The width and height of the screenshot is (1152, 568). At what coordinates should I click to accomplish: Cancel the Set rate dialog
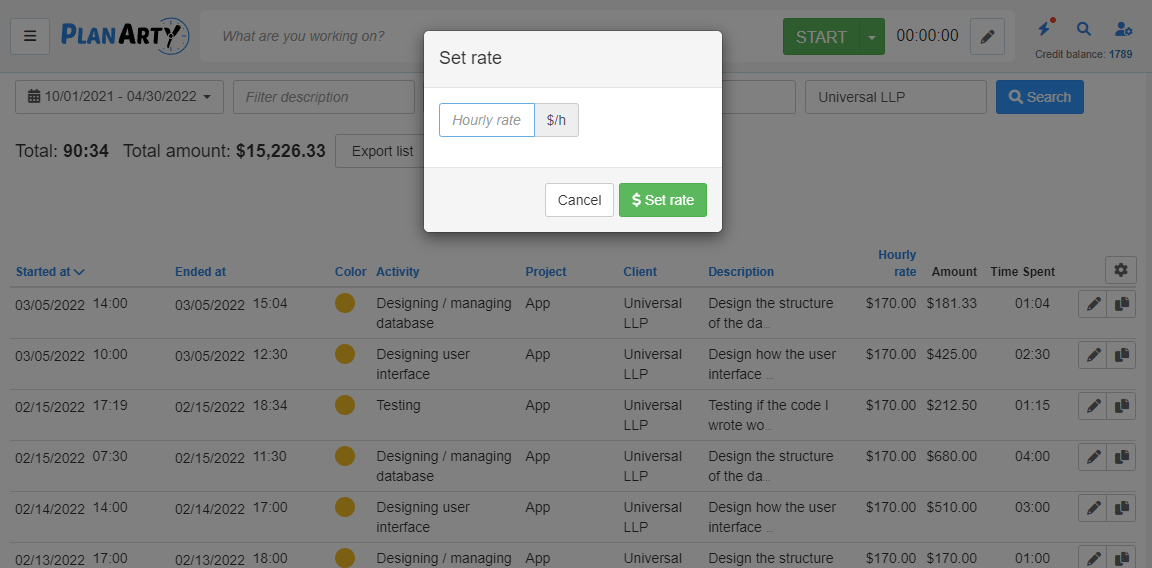579,200
